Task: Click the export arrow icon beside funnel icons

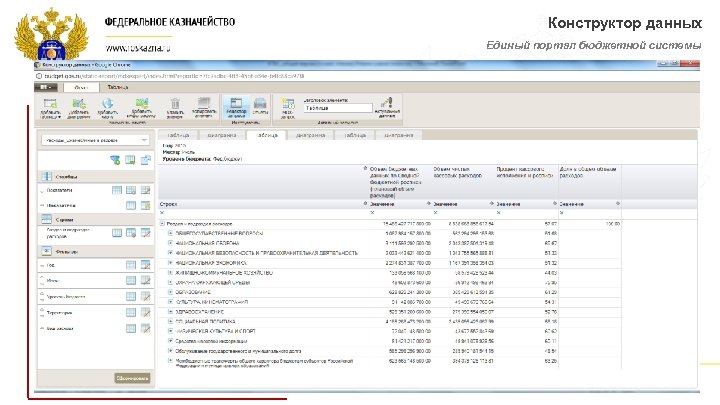Action: pyautogui.click(x=146, y=160)
